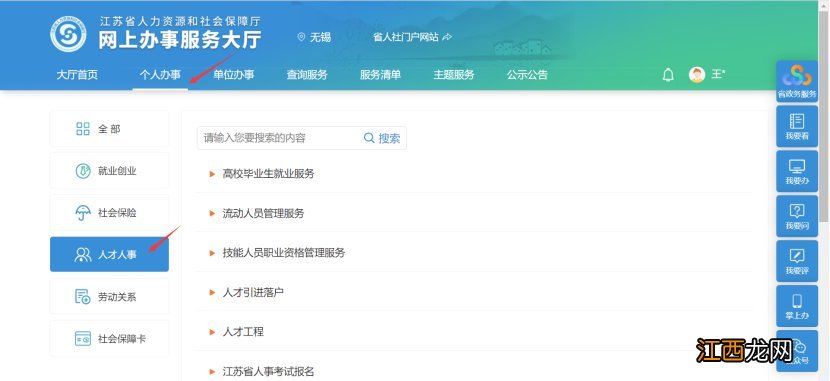
Task: Click the location pin icon beside 无锡
Action: pos(301,37)
